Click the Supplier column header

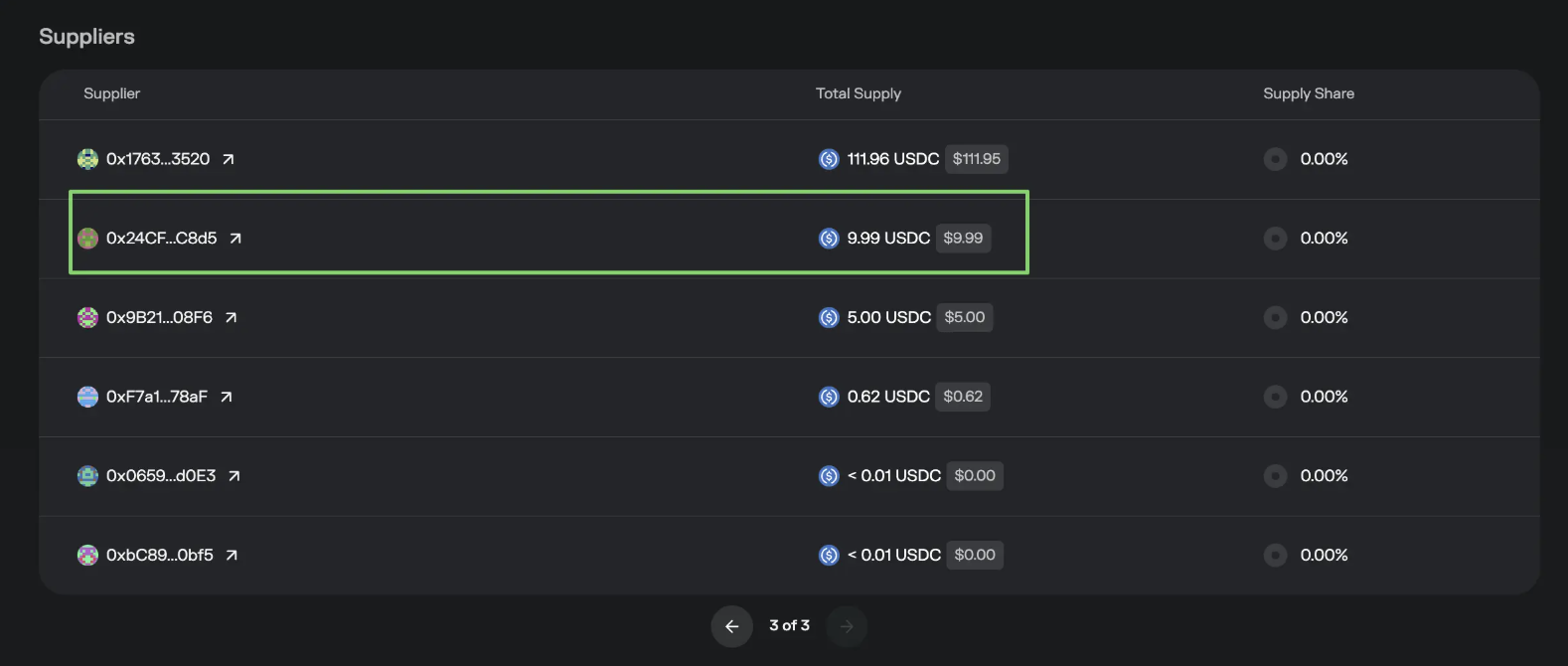(111, 93)
